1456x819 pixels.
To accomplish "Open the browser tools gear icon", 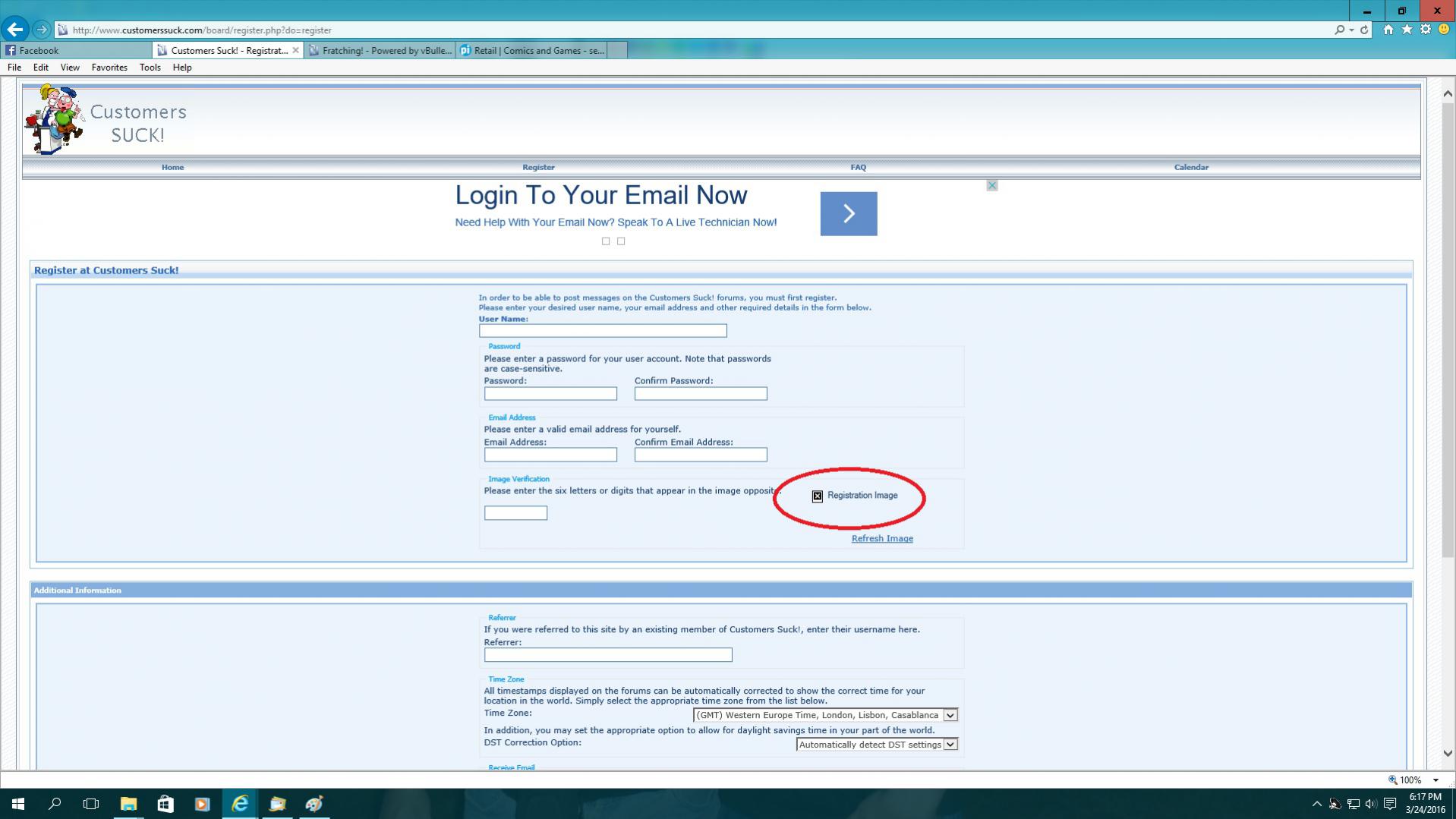I will (x=1425, y=30).
